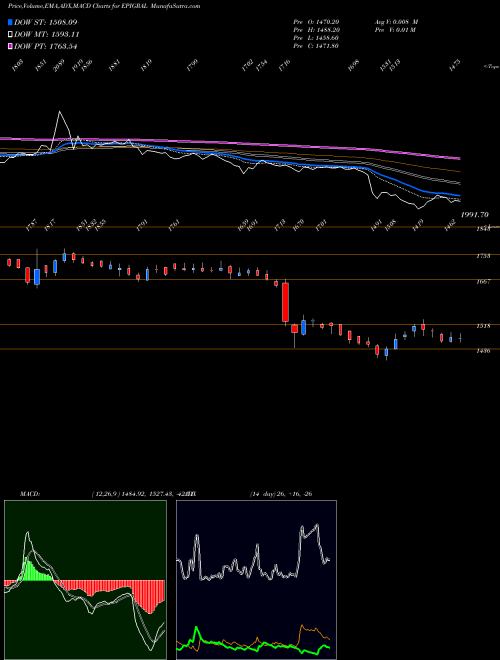Click the rotated 1799 label in top row

pos(192,65)
